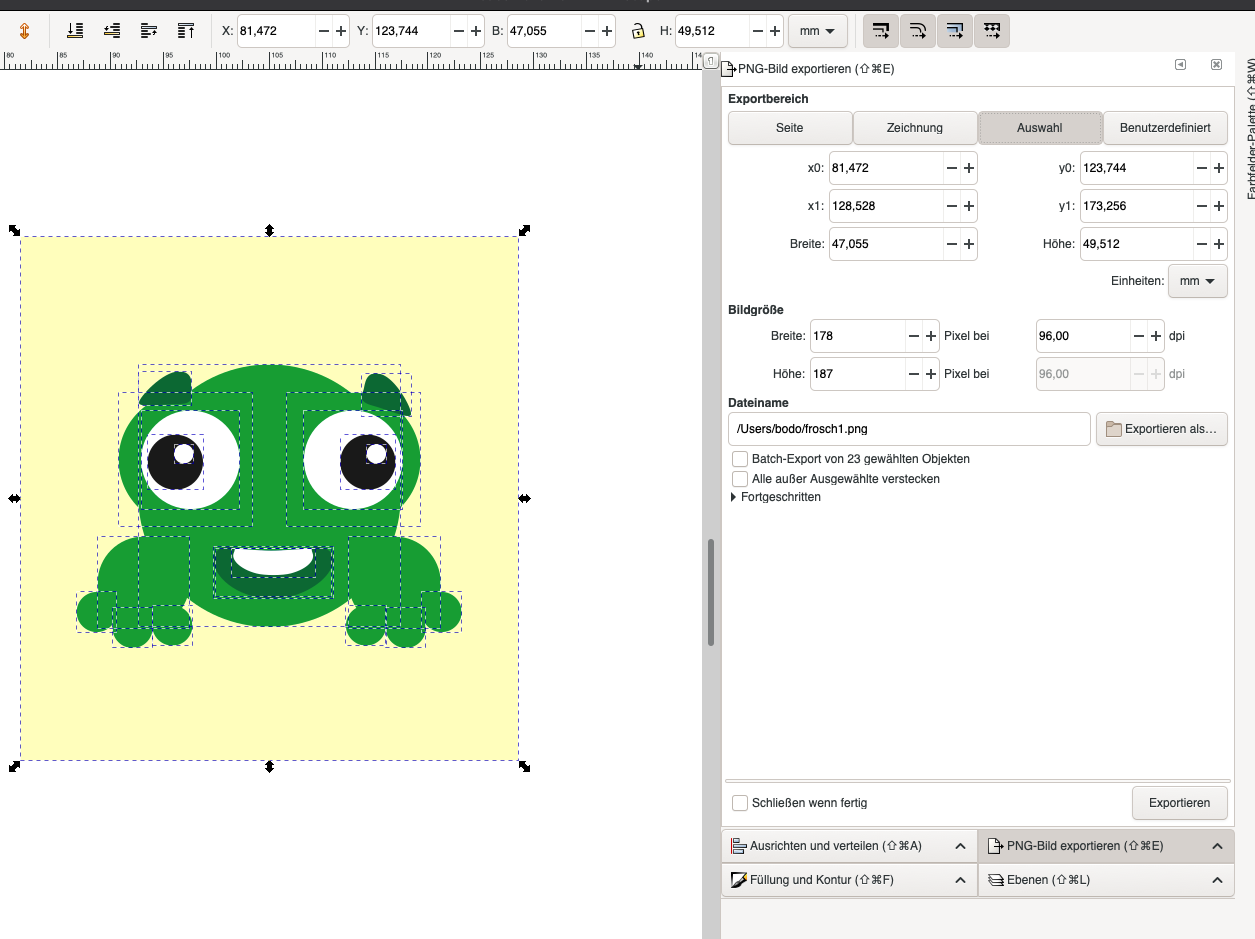The height and width of the screenshot is (939, 1255).
Task: Click the lower selection one step icon
Action: pos(112,31)
